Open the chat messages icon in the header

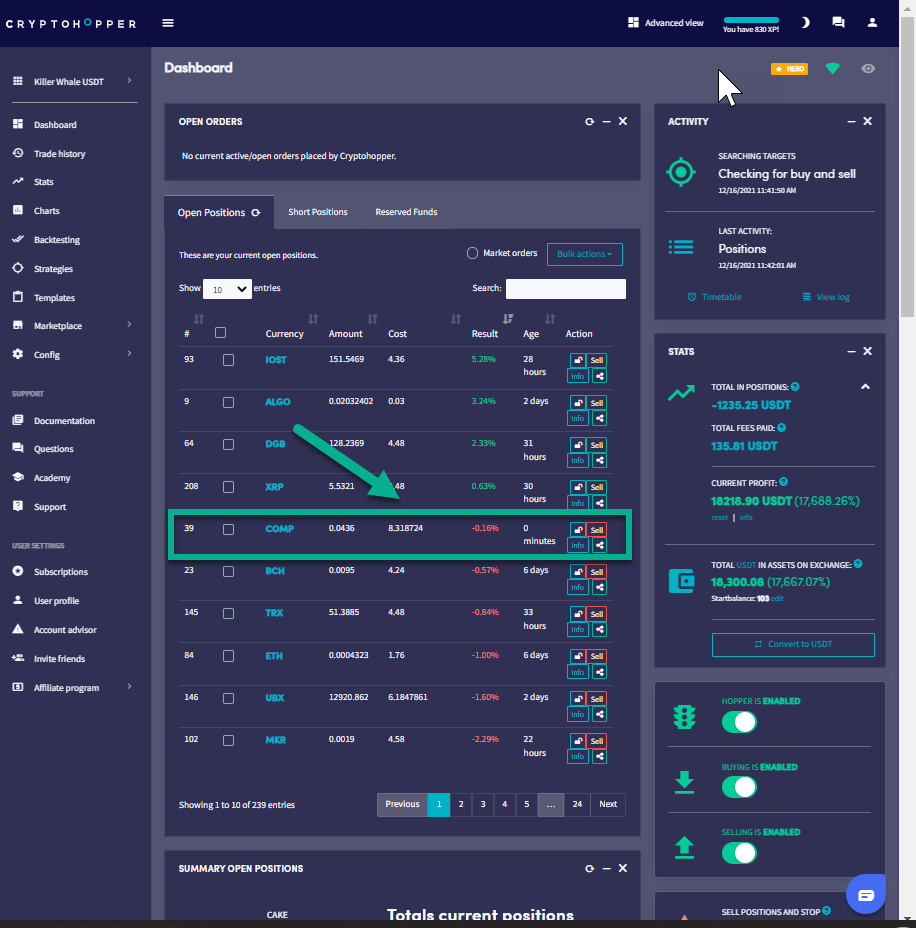pos(838,23)
